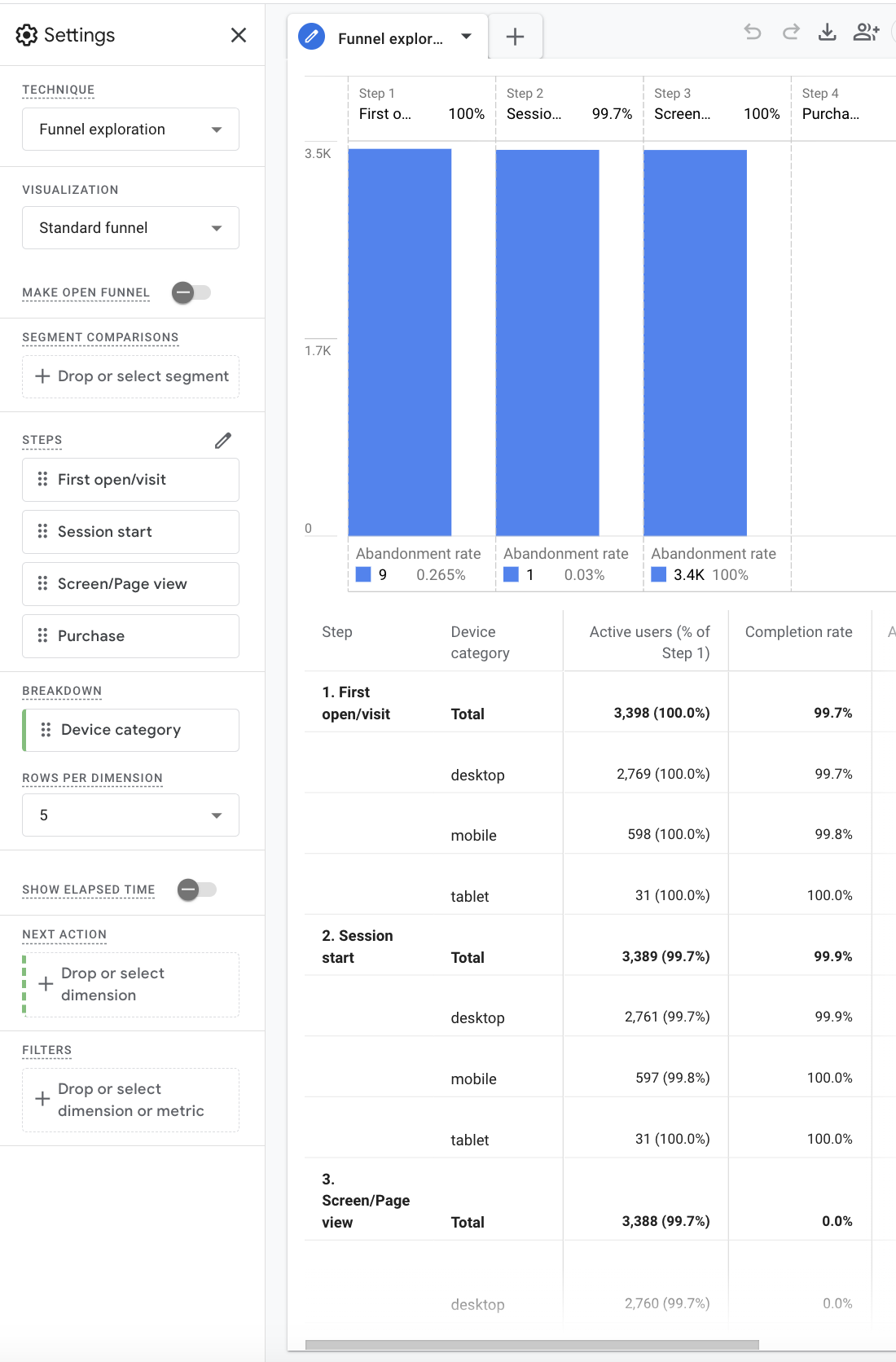The height and width of the screenshot is (1362, 896).
Task: Grab the Purchase step drag handle
Action: 42,635
